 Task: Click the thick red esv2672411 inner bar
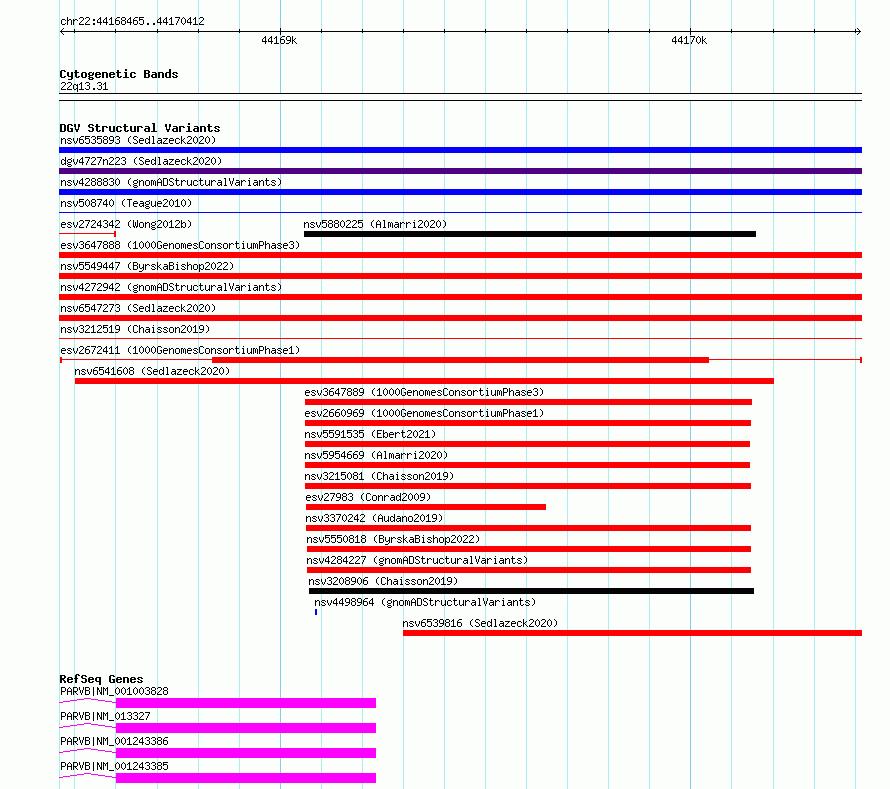point(460,360)
